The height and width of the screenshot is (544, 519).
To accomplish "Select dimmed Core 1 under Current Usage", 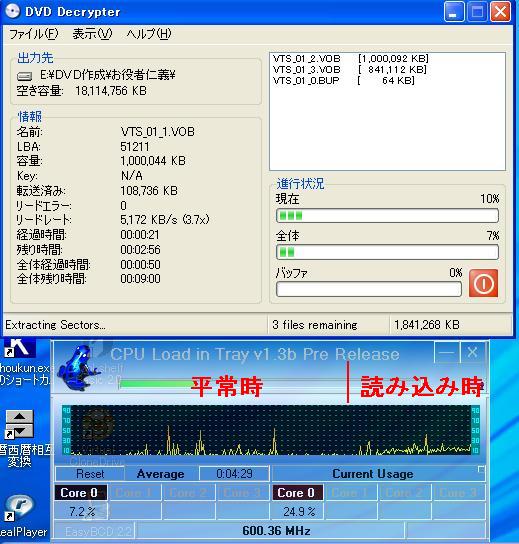I will click(x=351, y=493).
